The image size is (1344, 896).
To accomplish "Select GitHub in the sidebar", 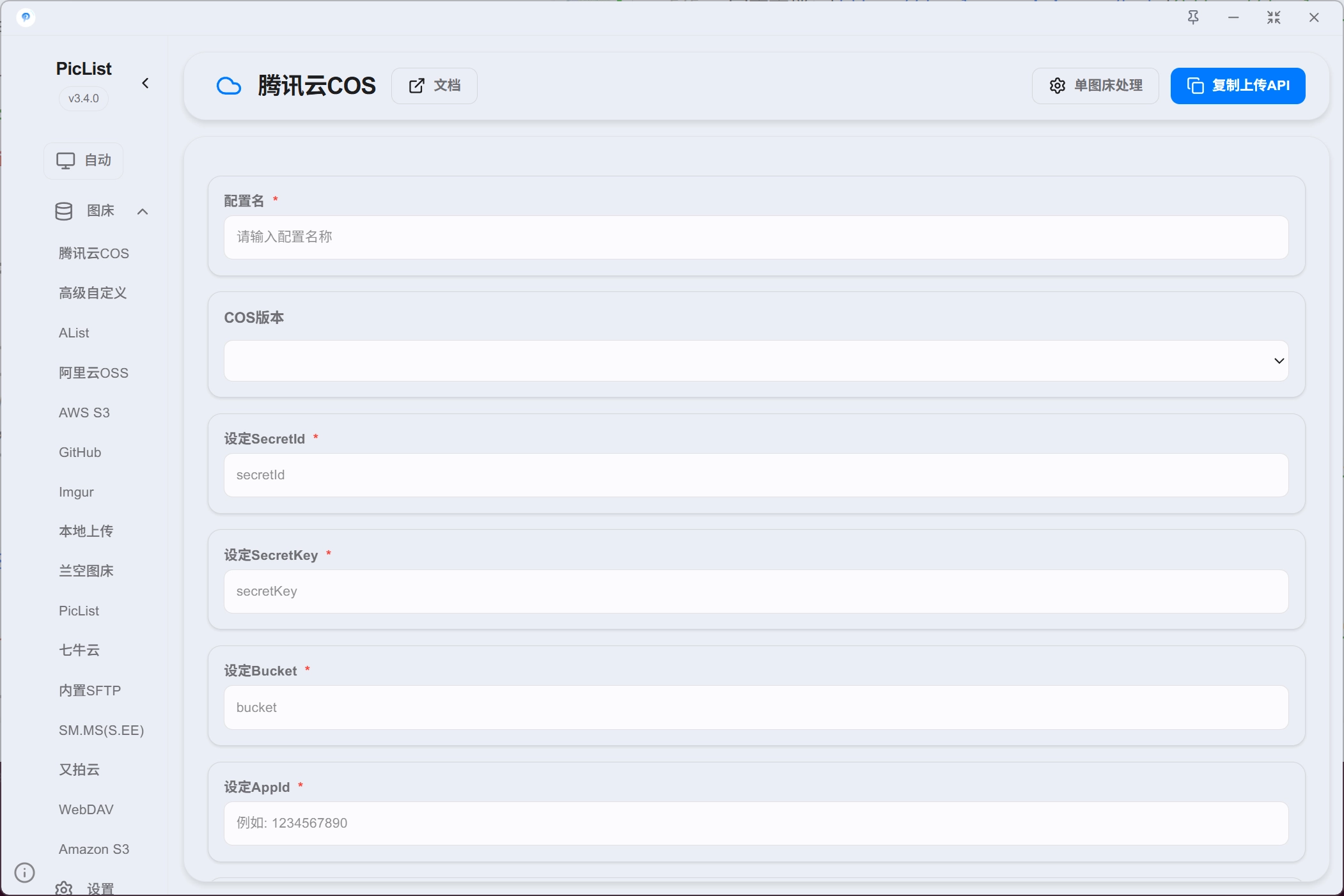I will 80,452.
